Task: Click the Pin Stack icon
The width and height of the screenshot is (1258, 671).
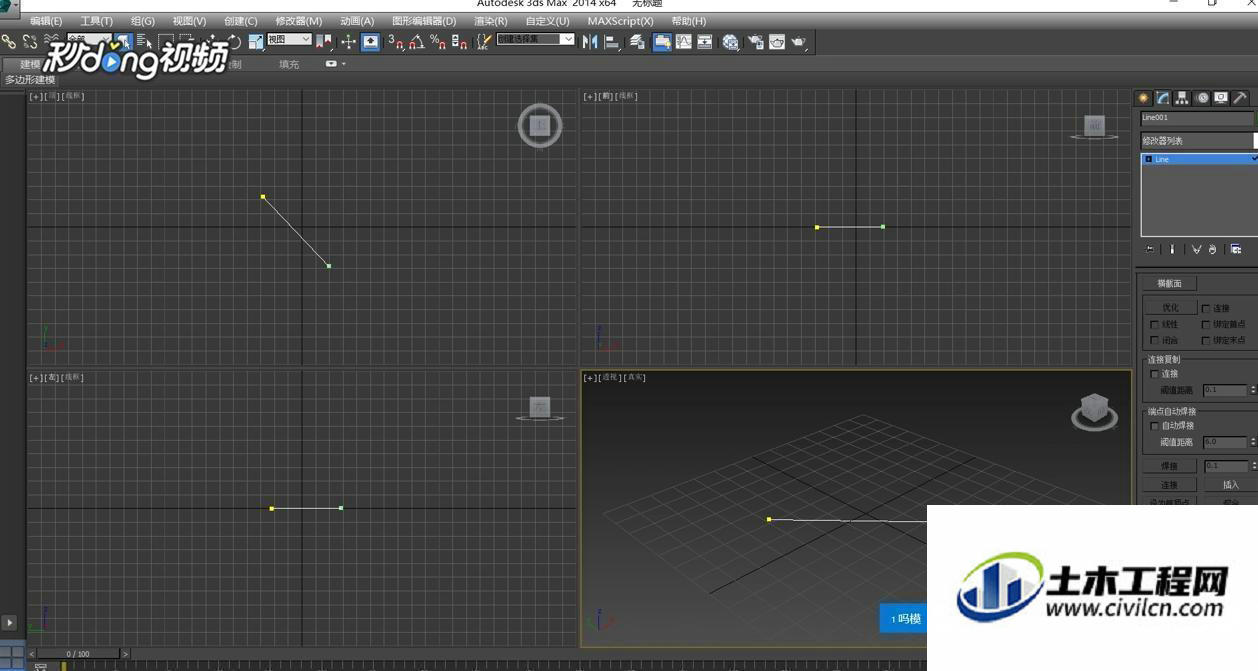Action: point(1150,249)
